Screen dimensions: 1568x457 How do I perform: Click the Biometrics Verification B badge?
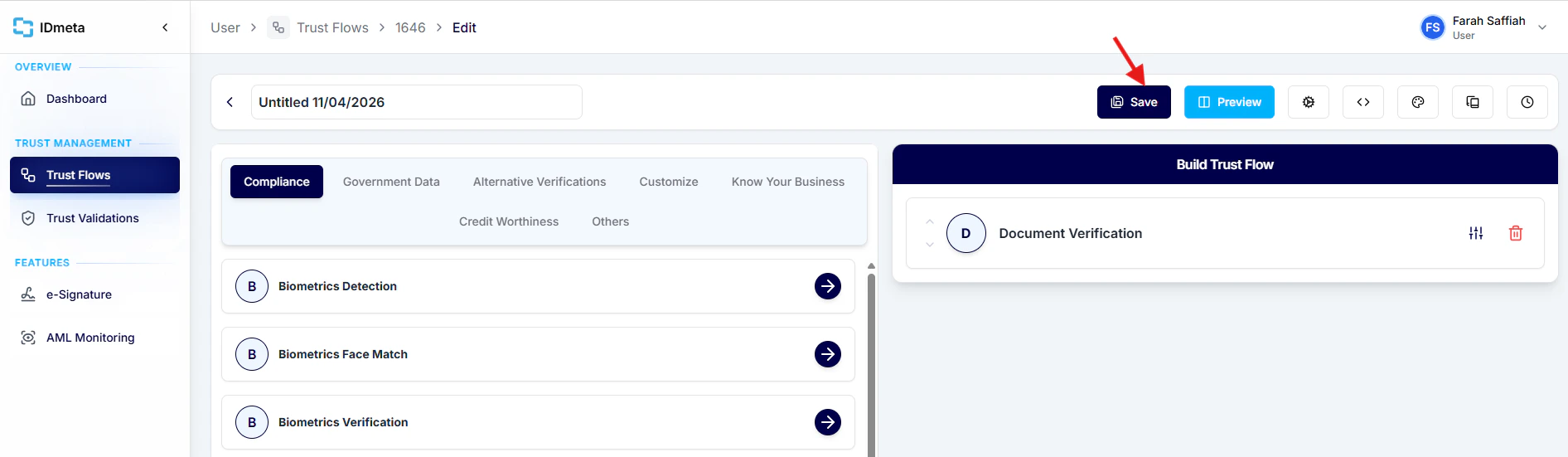click(252, 422)
